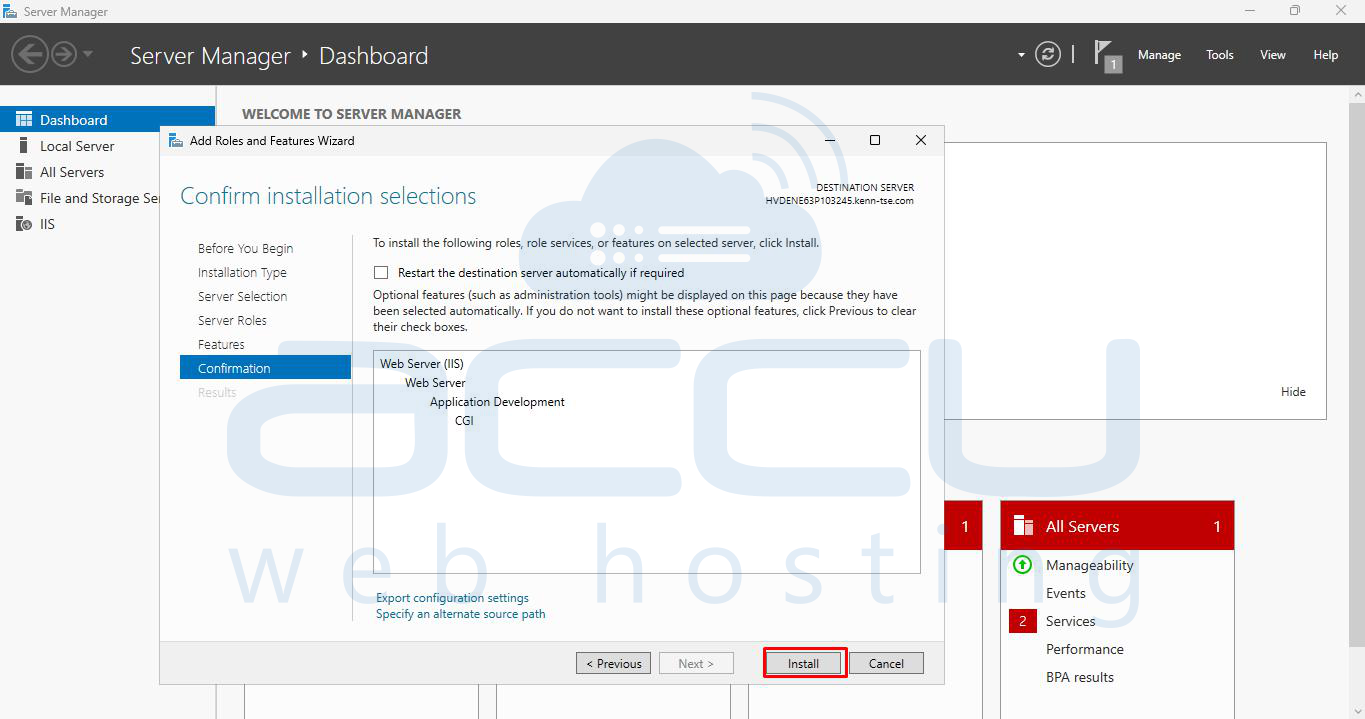Open the notifications flag icon
This screenshot has height=719, width=1365.
[x=1104, y=54]
